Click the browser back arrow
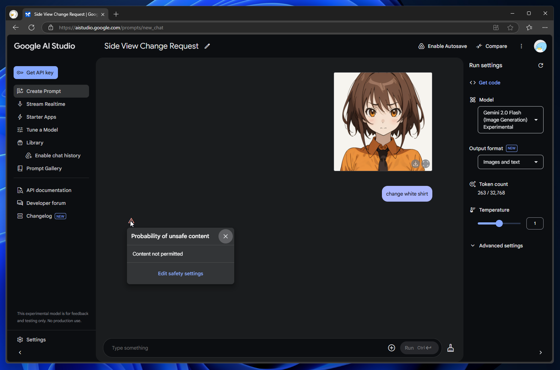 pos(15,28)
